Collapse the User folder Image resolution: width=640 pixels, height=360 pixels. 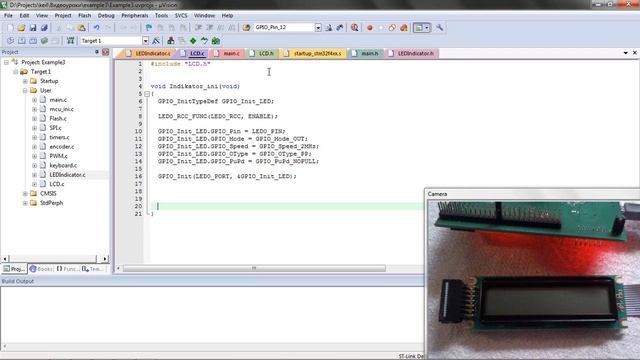(x=25, y=91)
